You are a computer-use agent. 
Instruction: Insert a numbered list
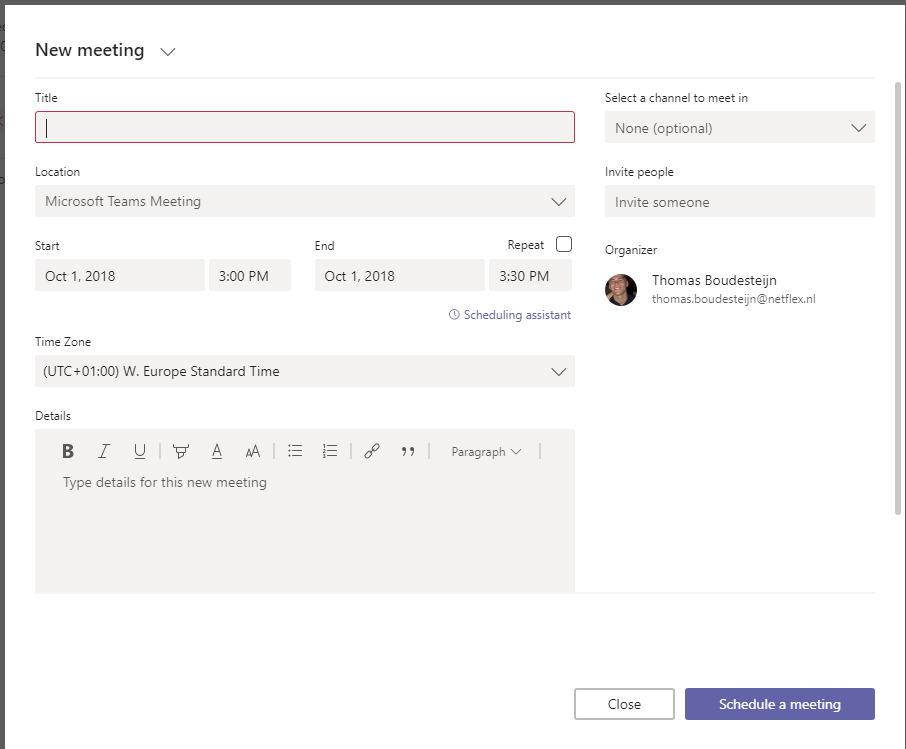[330, 451]
